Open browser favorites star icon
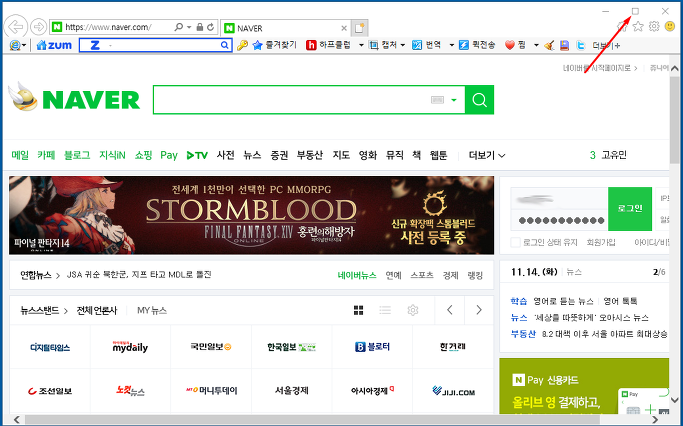The height and width of the screenshot is (426, 683). click(x=638, y=26)
